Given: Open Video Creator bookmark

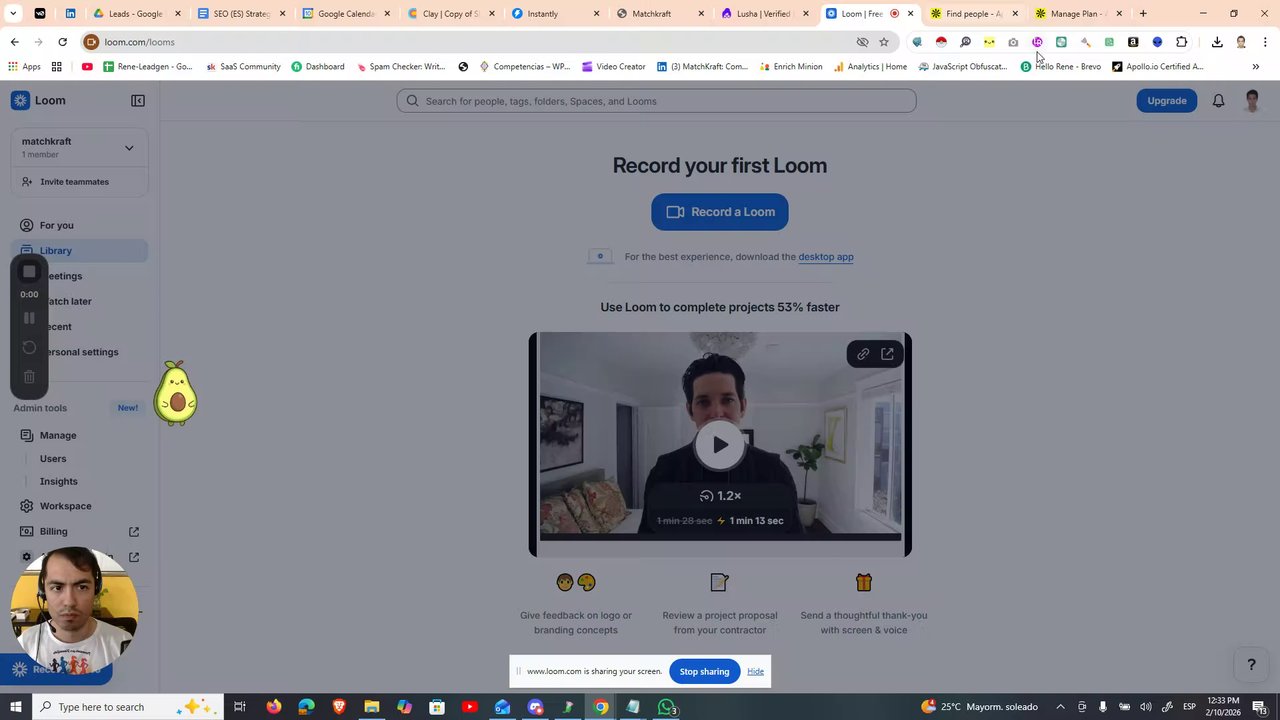Looking at the screenshot, I should (x=613, y=67).
